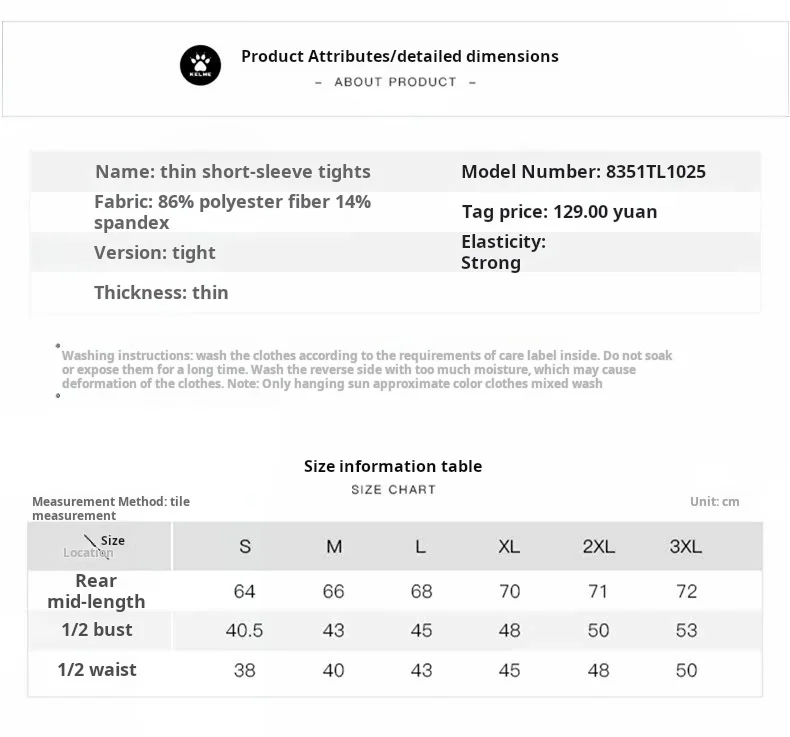Viewport: 790px width, 737px height.
Task: Select the ABOUT PRODUCT subtitle
Action: pos(395,82)
